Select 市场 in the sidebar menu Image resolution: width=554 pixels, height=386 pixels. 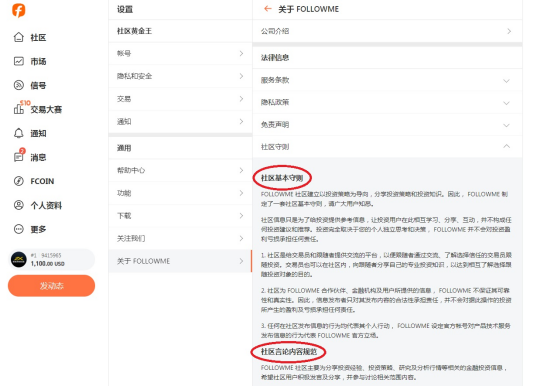point(38,61)
